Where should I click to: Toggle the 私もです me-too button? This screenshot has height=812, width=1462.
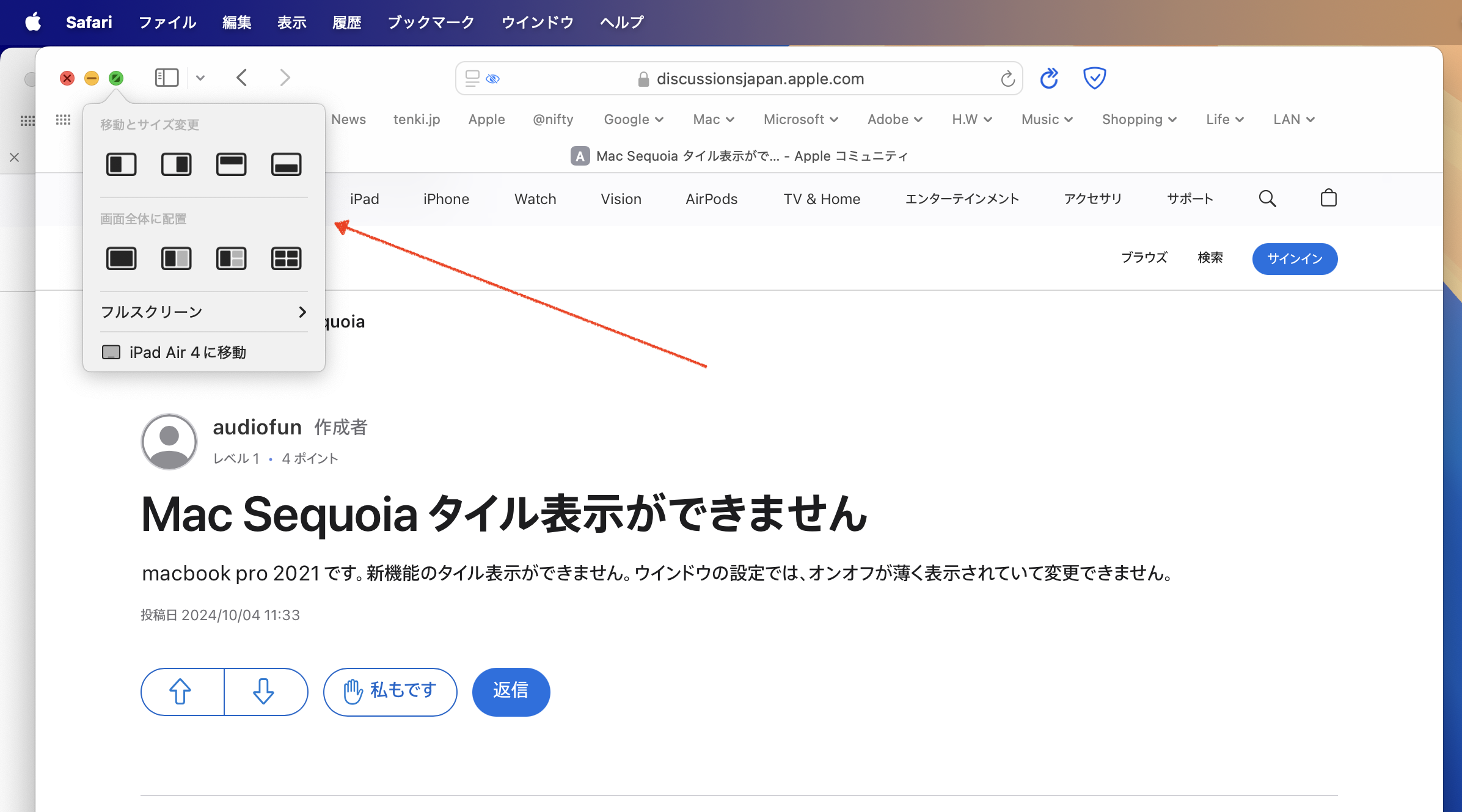tap(390, 692)
